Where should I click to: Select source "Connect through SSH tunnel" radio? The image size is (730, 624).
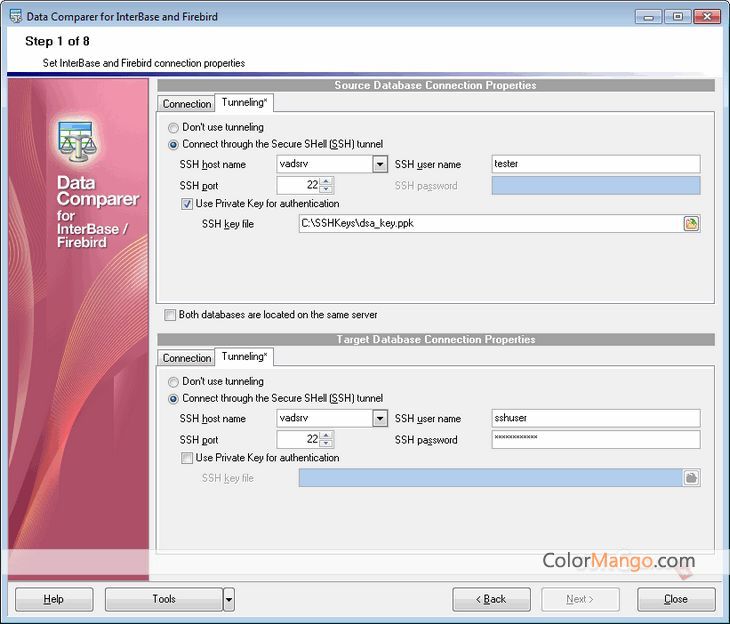coord(173,145)
